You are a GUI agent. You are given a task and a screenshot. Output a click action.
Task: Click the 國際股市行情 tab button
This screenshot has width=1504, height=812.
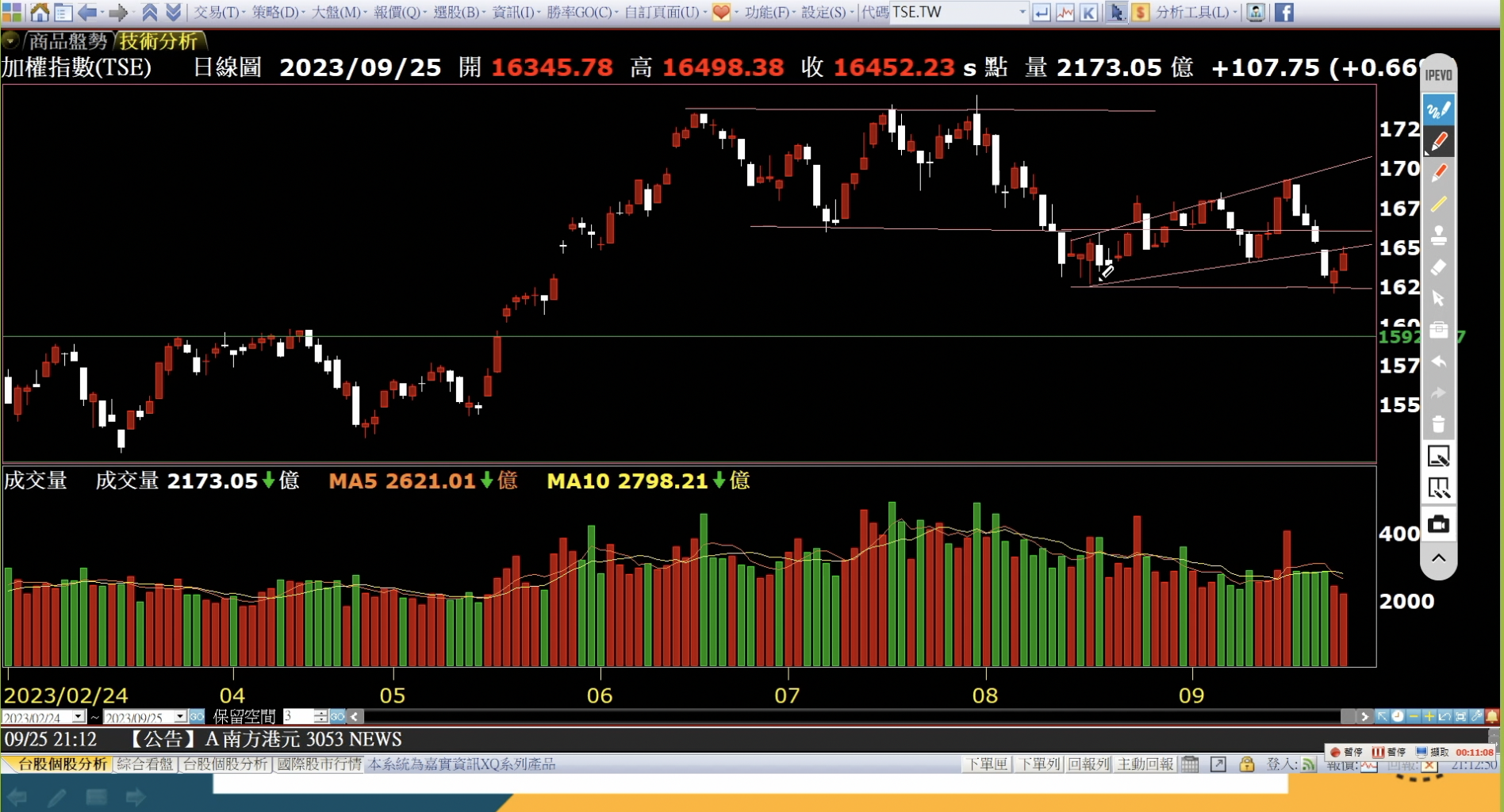pyautogui.click(x=319, y=764)
